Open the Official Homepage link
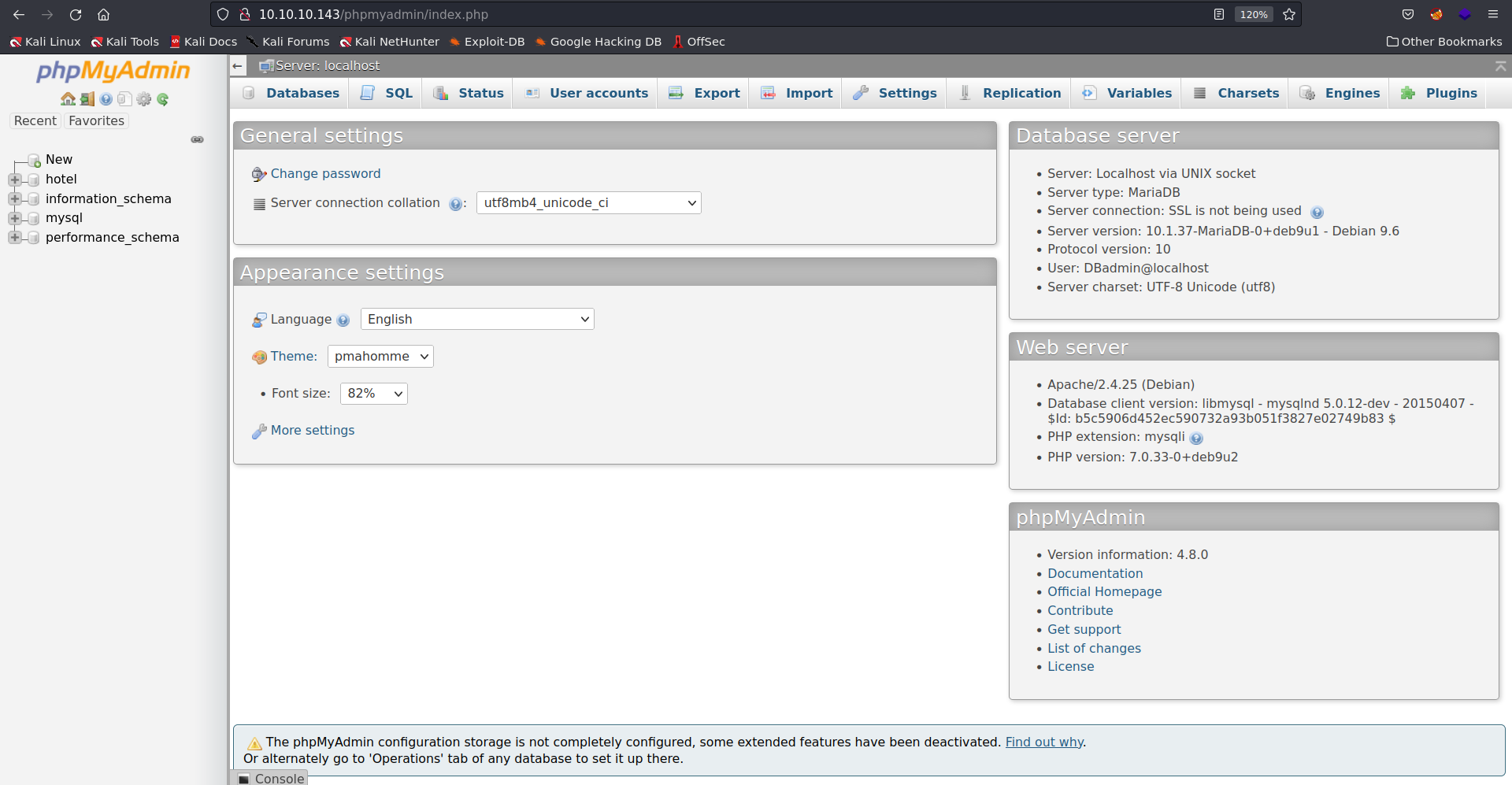Viewport: 1512px width, 785px height. pos(1104,591)
